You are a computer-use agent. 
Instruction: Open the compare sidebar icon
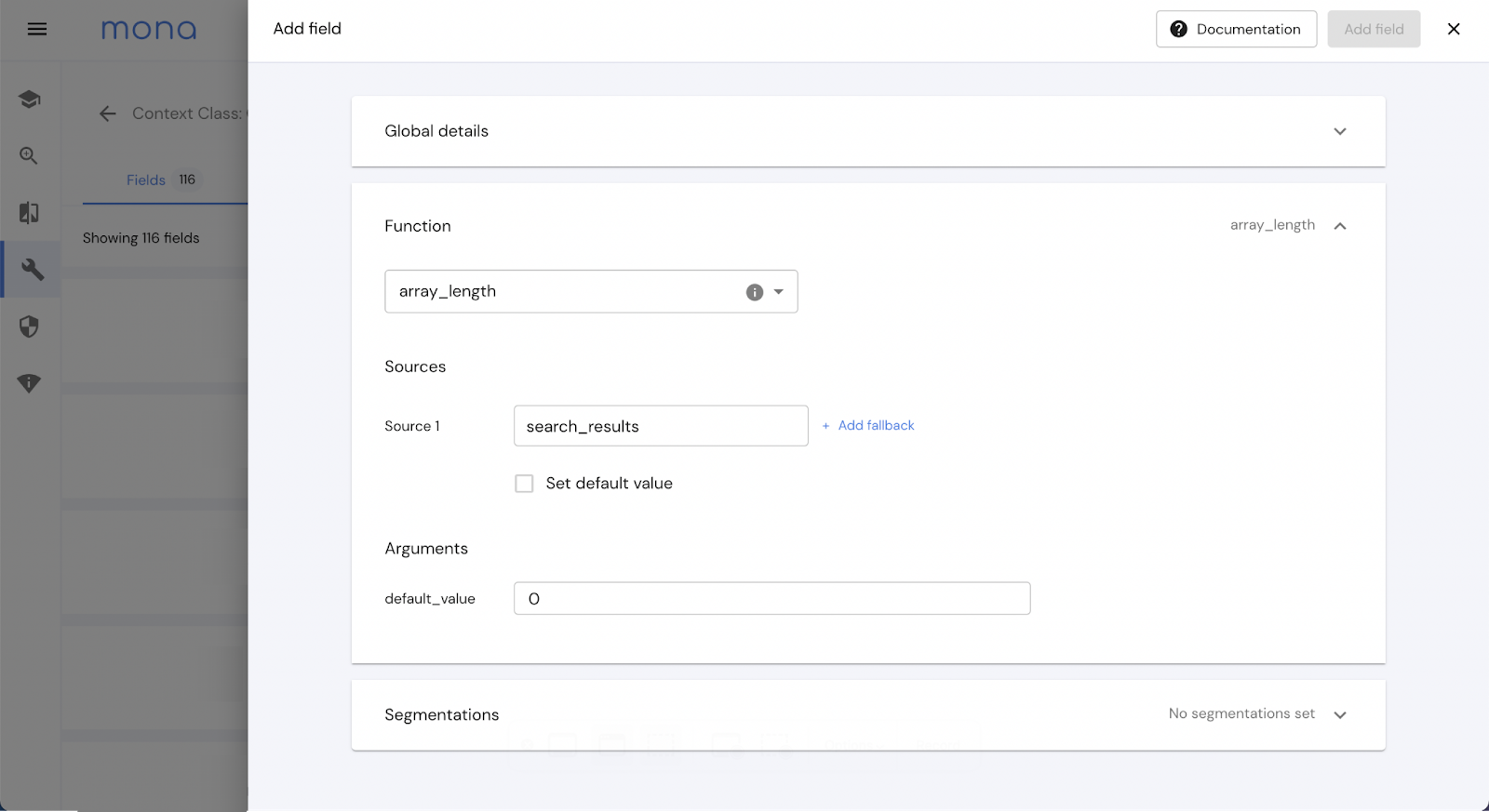click(29, 213)
